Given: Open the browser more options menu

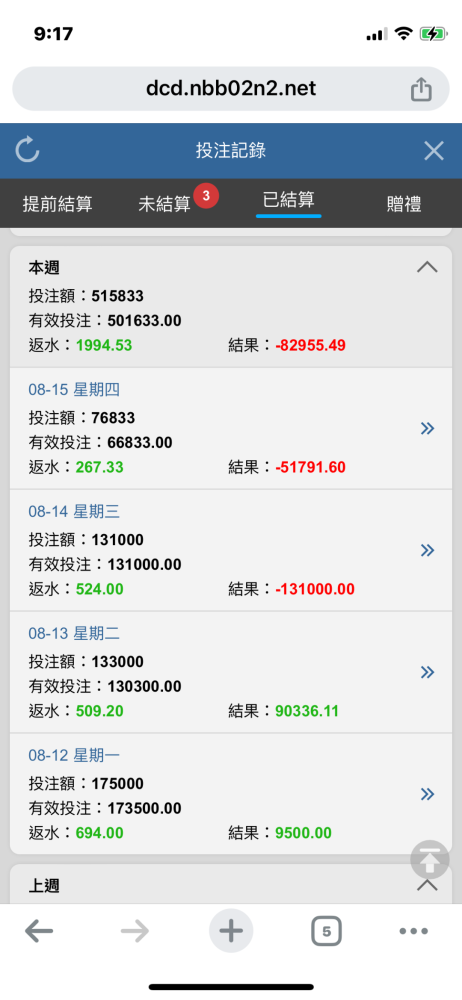Looking at the screenshot, I should [x=414, y=932].
